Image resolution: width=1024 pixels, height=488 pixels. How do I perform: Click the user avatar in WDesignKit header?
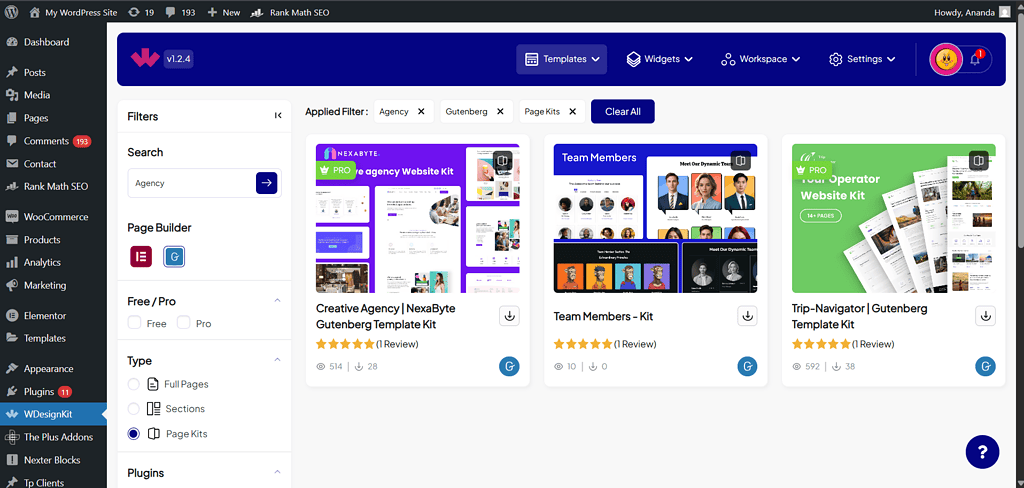(946, 59)
